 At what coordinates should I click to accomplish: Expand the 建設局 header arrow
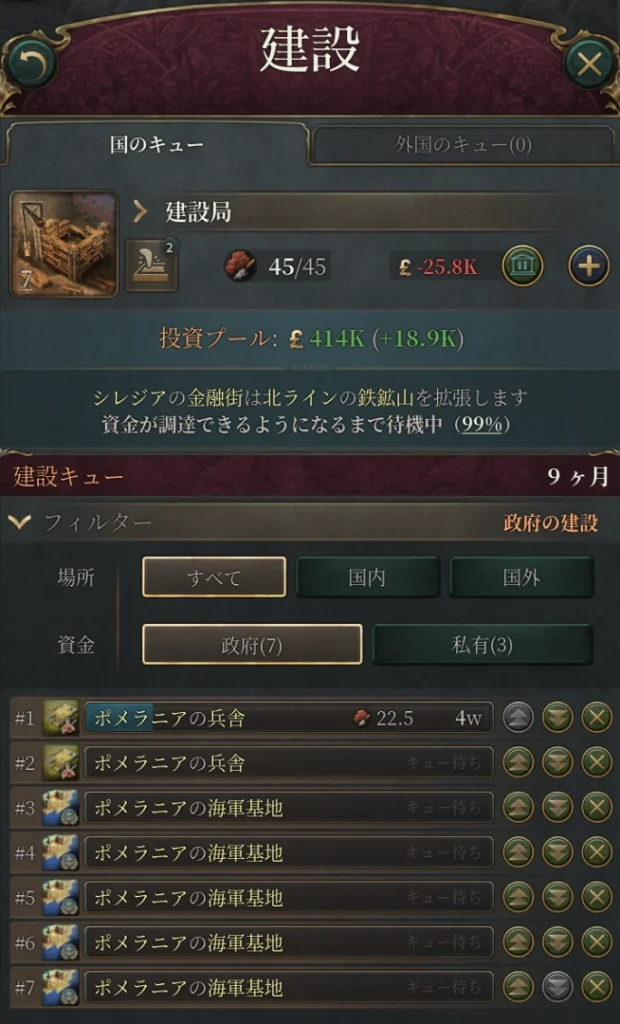point(139,212)
